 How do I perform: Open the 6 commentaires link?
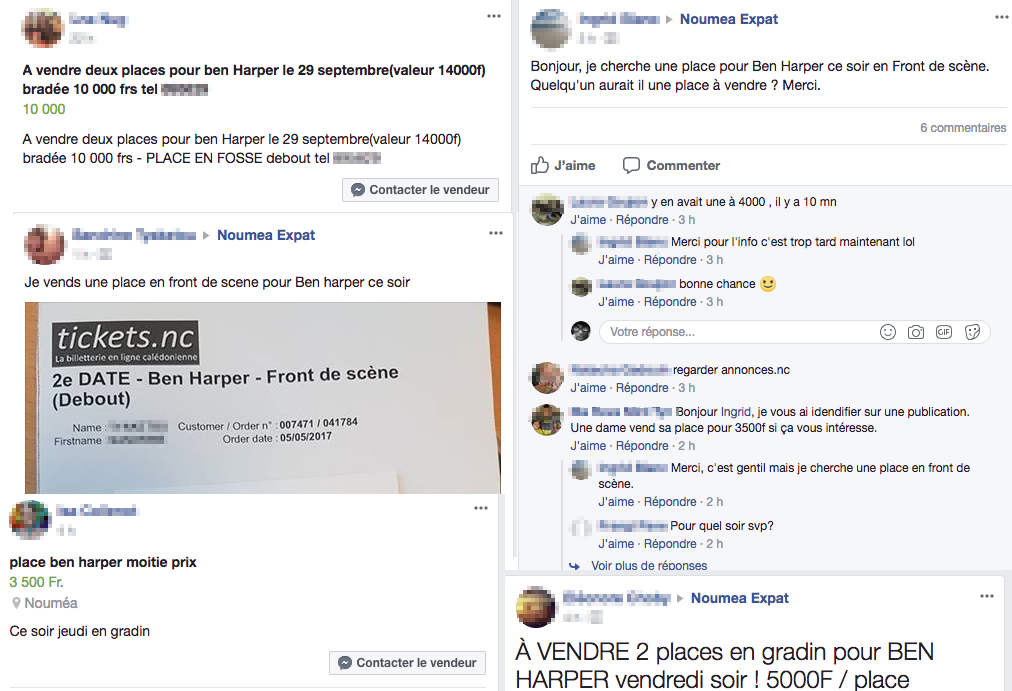click(963, 128)
